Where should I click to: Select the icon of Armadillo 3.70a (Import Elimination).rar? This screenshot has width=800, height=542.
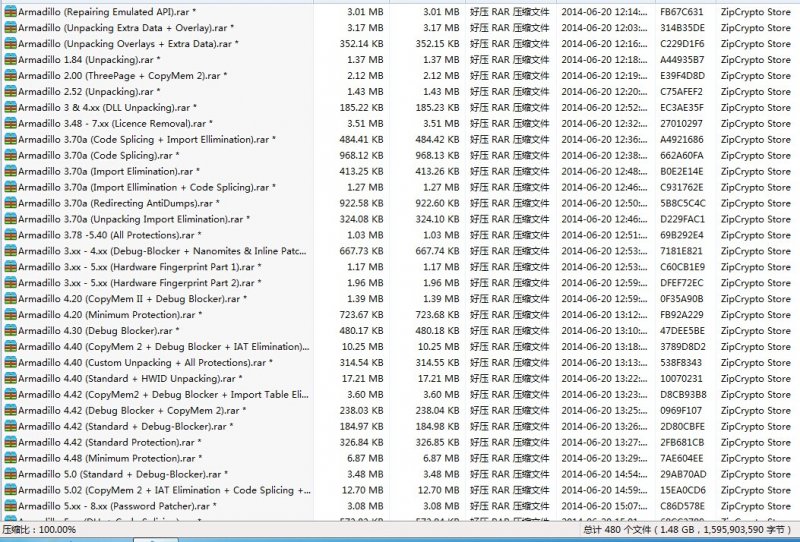[x=10, y=171]
